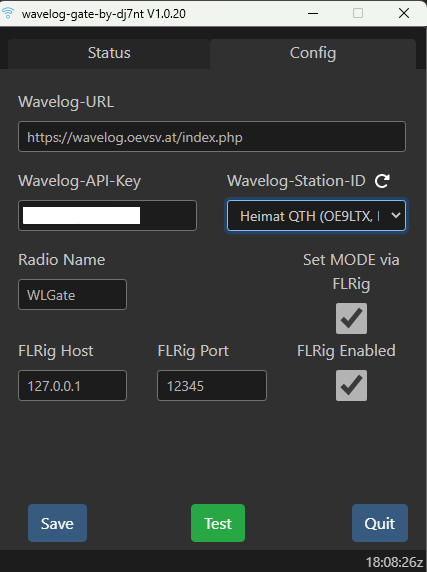
Task: Select the Radio Name field with WLGate
Action: coord(72,295)
